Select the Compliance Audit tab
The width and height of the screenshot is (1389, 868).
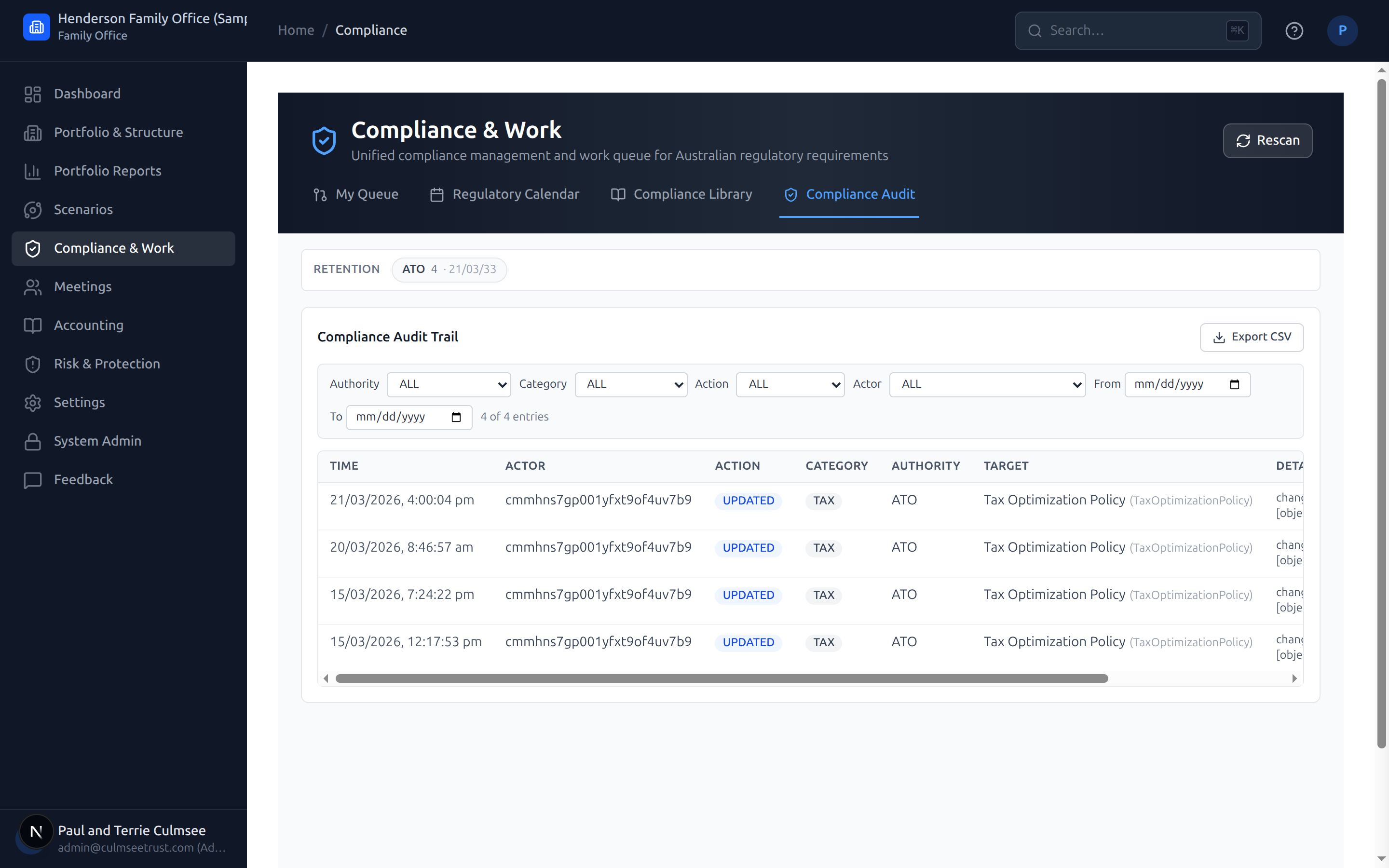tap(848, 195)
